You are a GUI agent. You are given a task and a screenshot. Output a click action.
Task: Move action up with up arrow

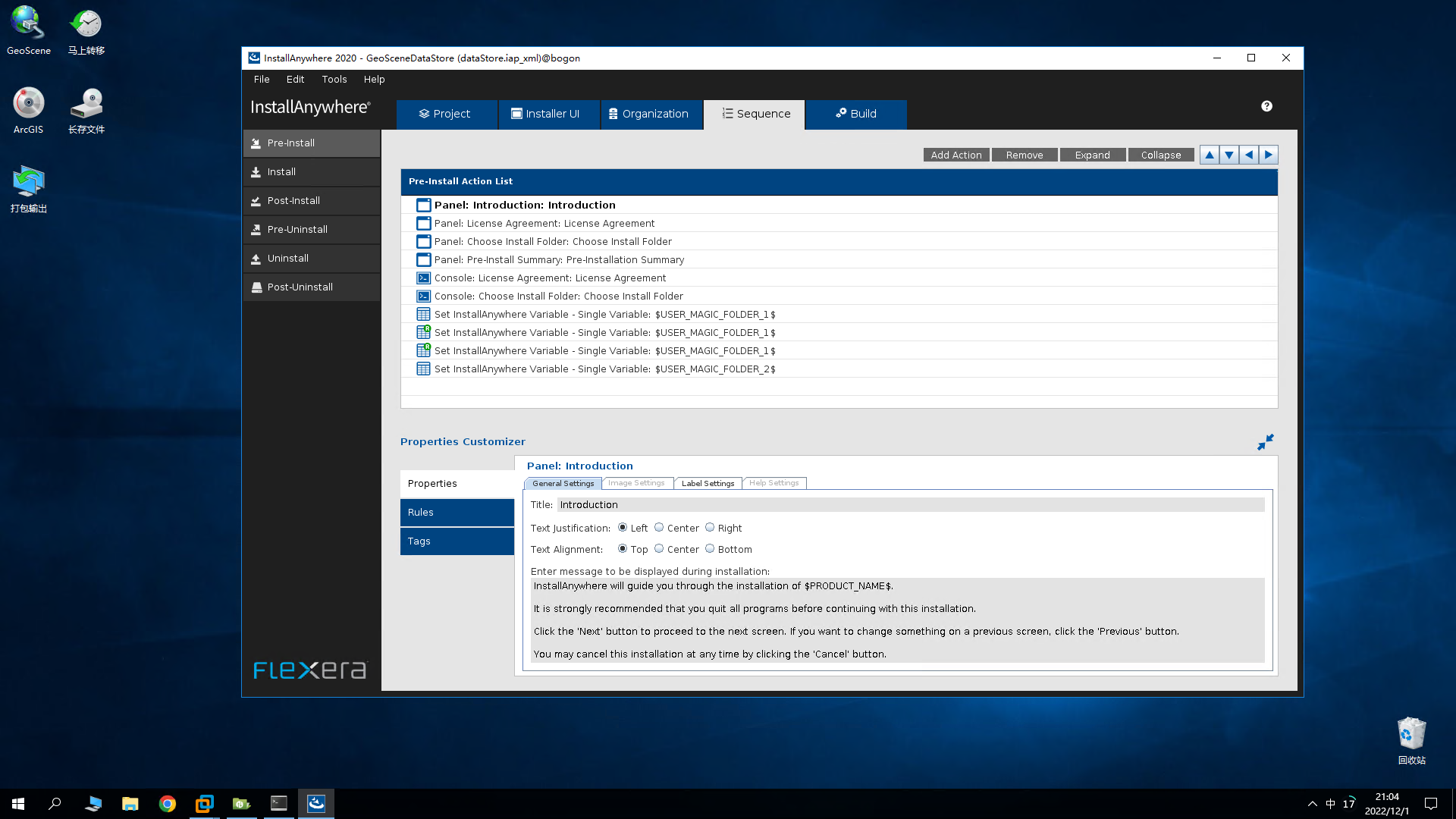tap(1210, 155)
